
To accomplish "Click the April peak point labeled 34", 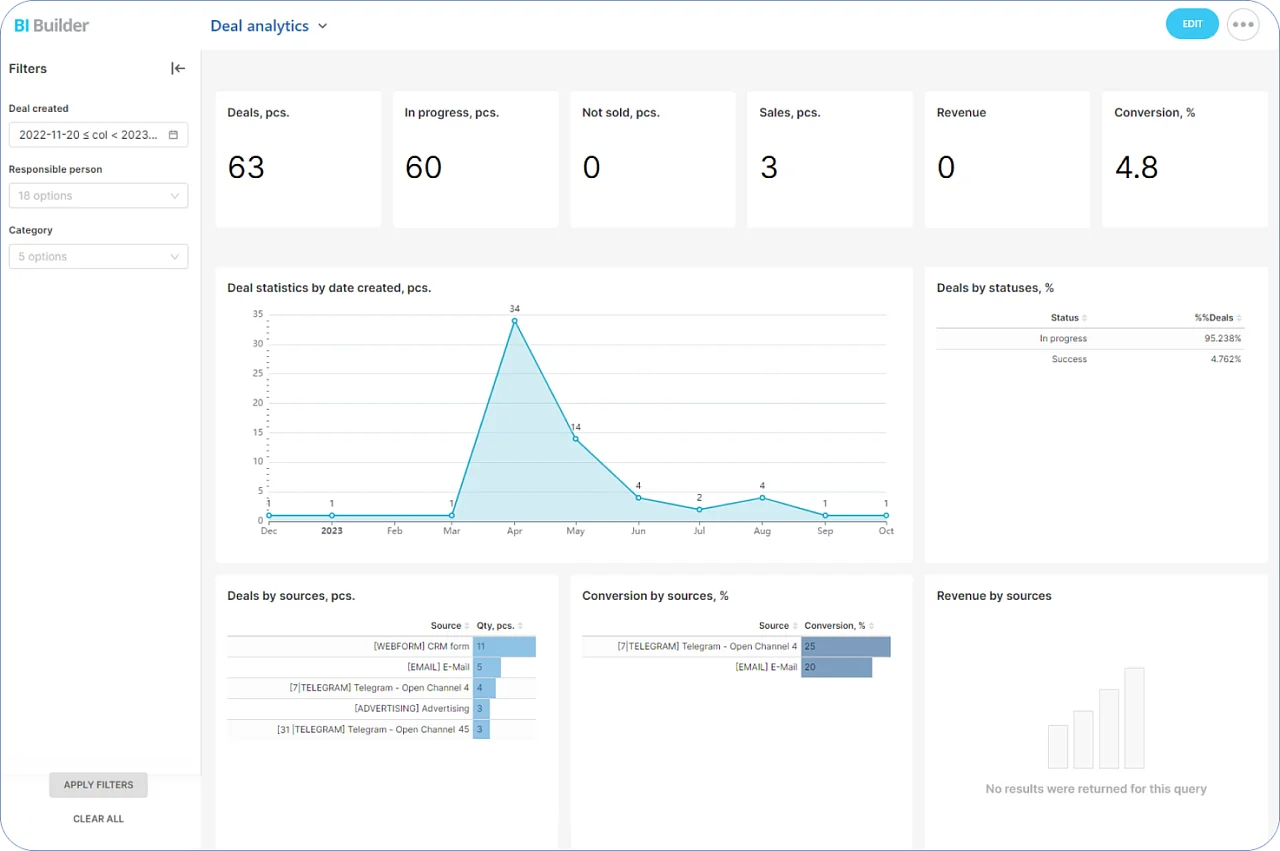I will (514, 321).
